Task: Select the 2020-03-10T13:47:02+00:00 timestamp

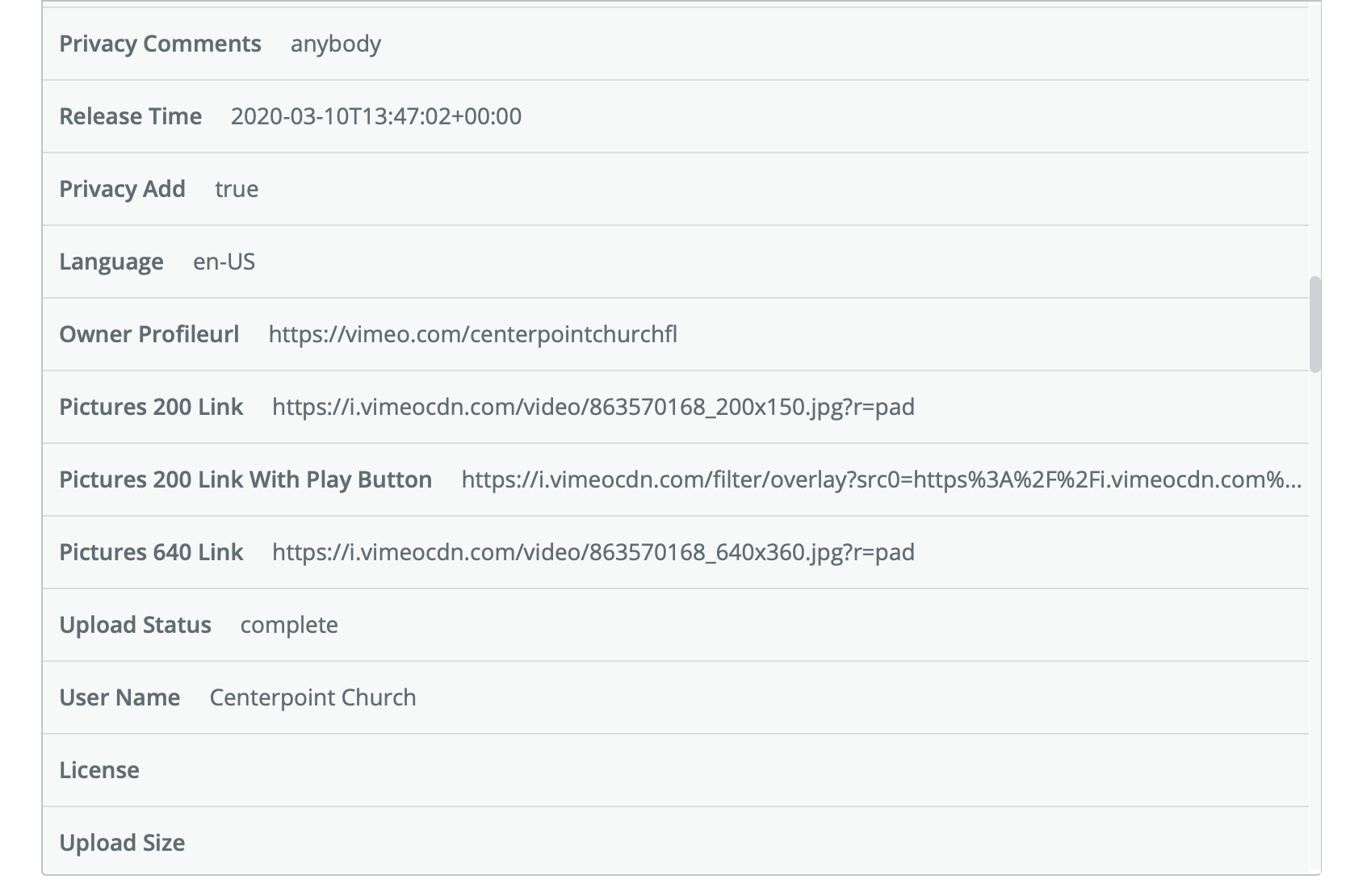Action: click(x=376, y=116)
